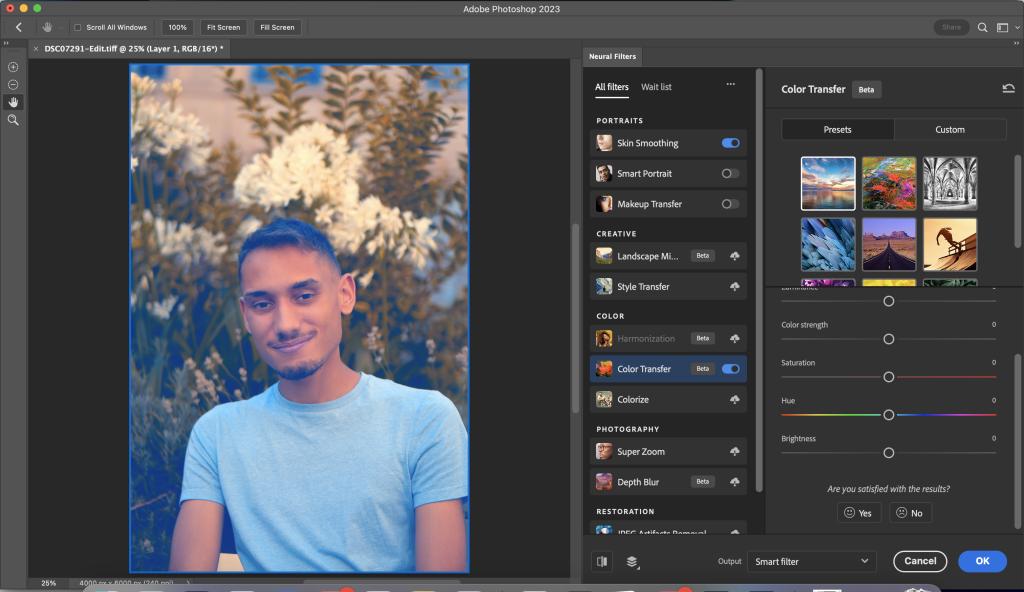
Task: Click the Color strength slider handle
Action: coord(889,339)
